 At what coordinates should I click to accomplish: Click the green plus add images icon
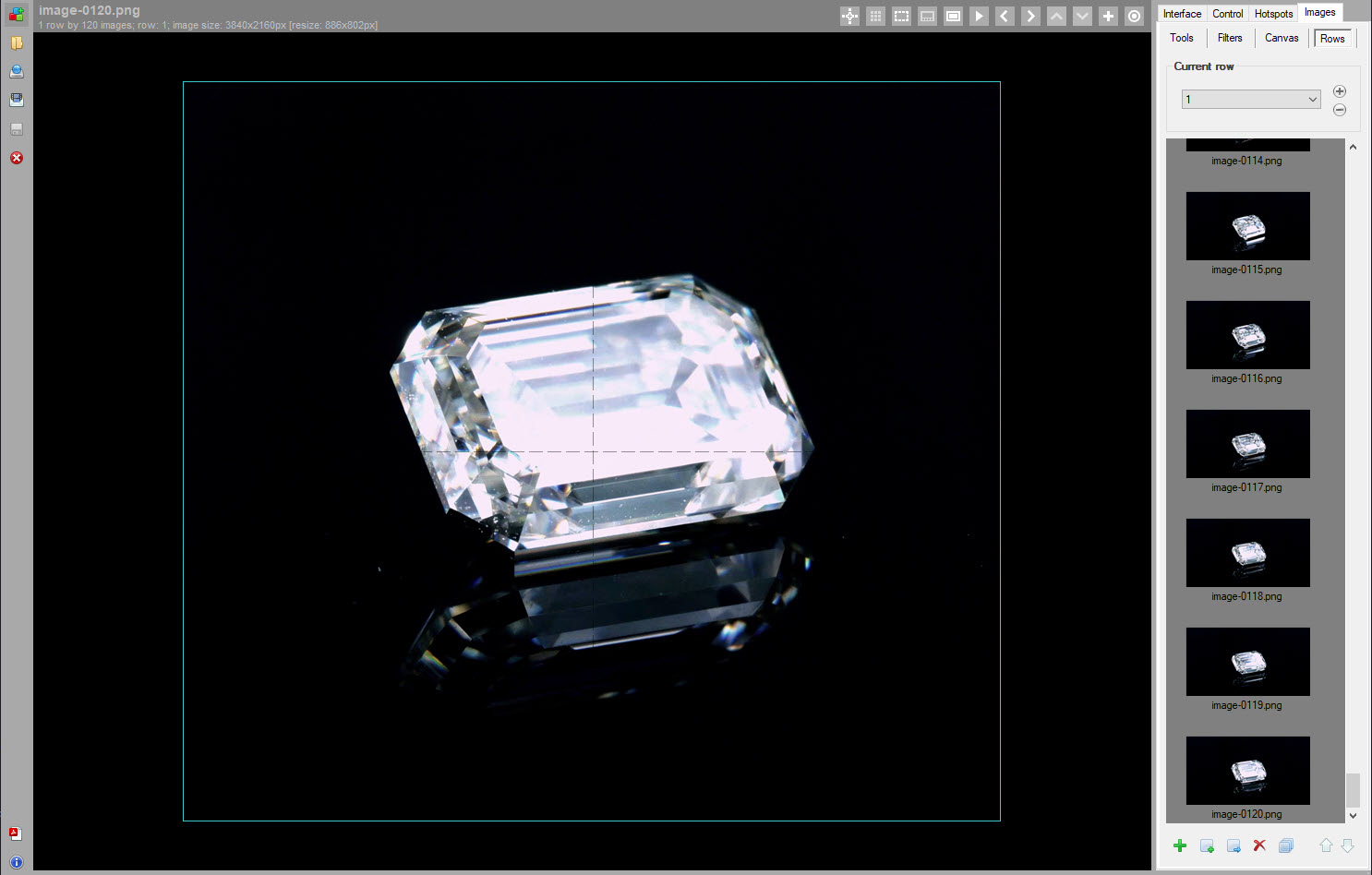(x=1180, y=845)
